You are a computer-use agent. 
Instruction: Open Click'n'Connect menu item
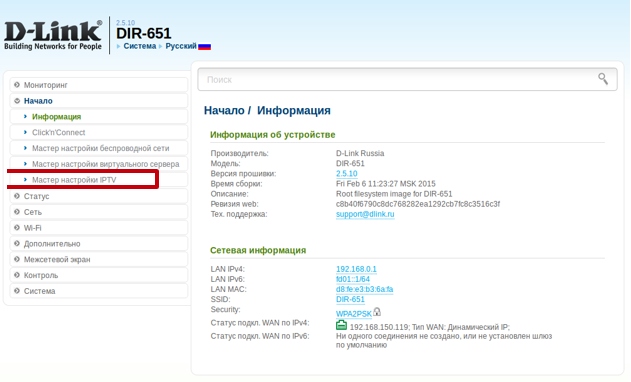click(58, 132)
